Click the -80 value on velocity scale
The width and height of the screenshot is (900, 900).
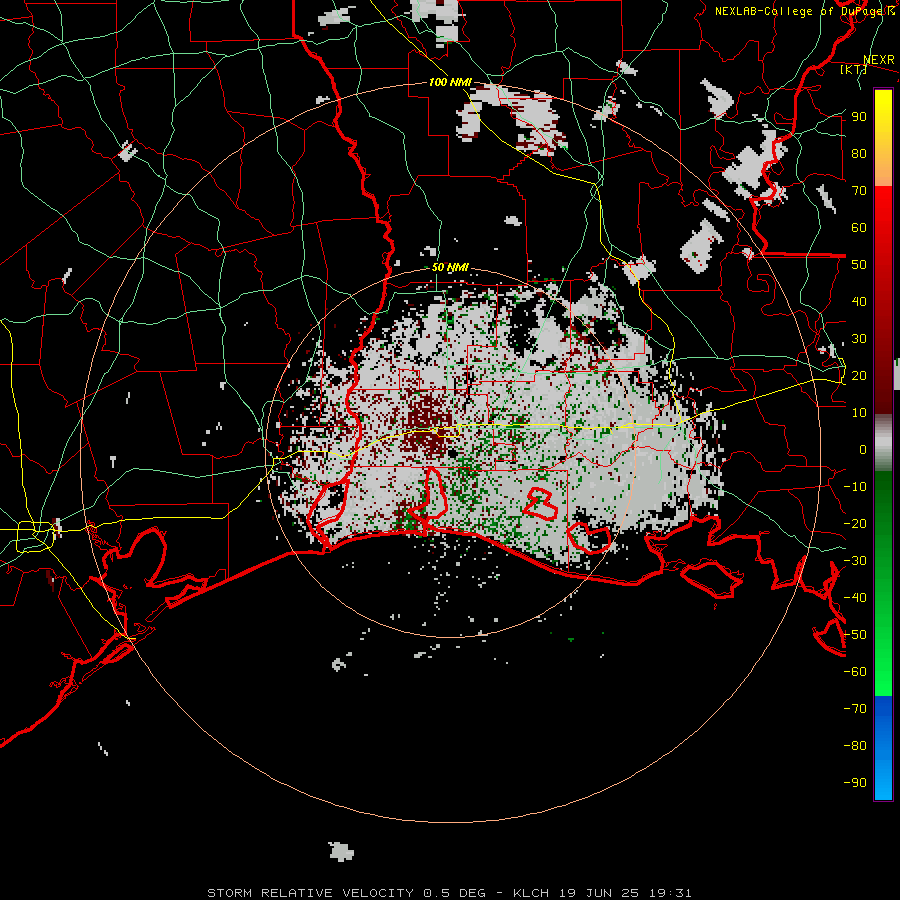click(x=855, y=746)
